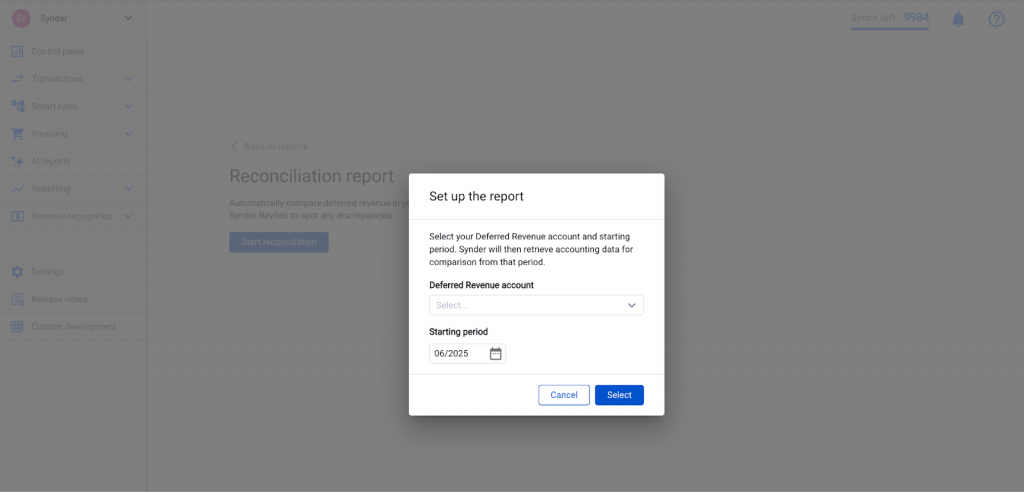The height and width of the screenshot is (492, 1024).
Task: Click the Starting period date field
Action: click(458, 353)
